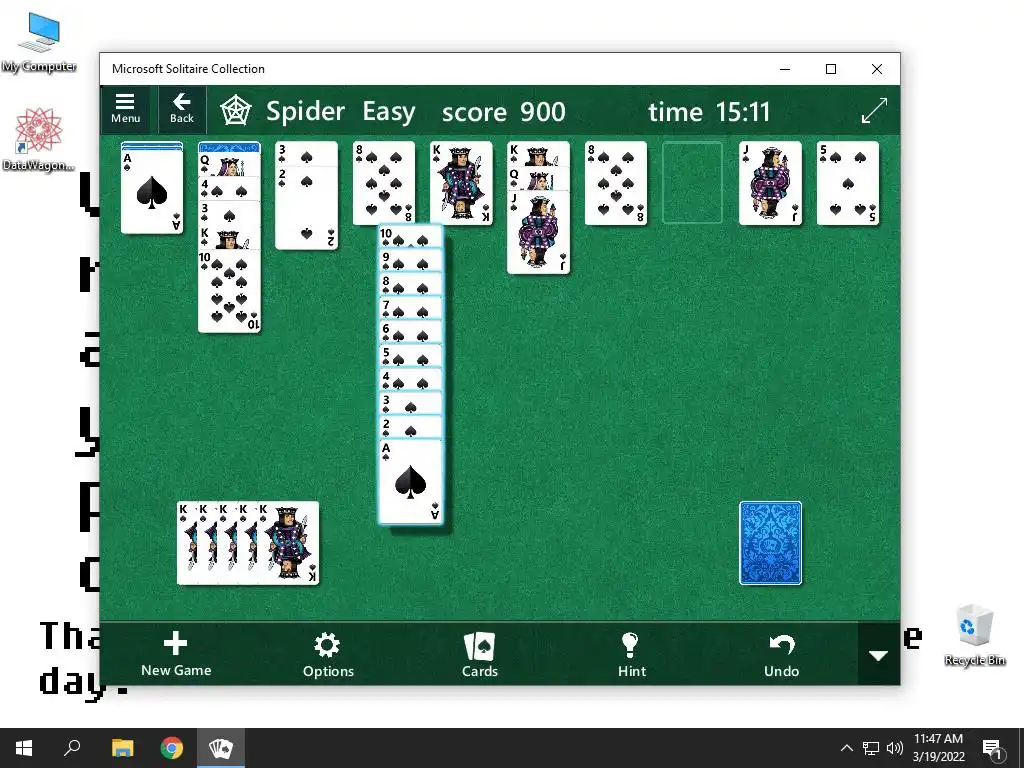Click Solitaire Collection taskbar icon

click(x=221, y=748)
